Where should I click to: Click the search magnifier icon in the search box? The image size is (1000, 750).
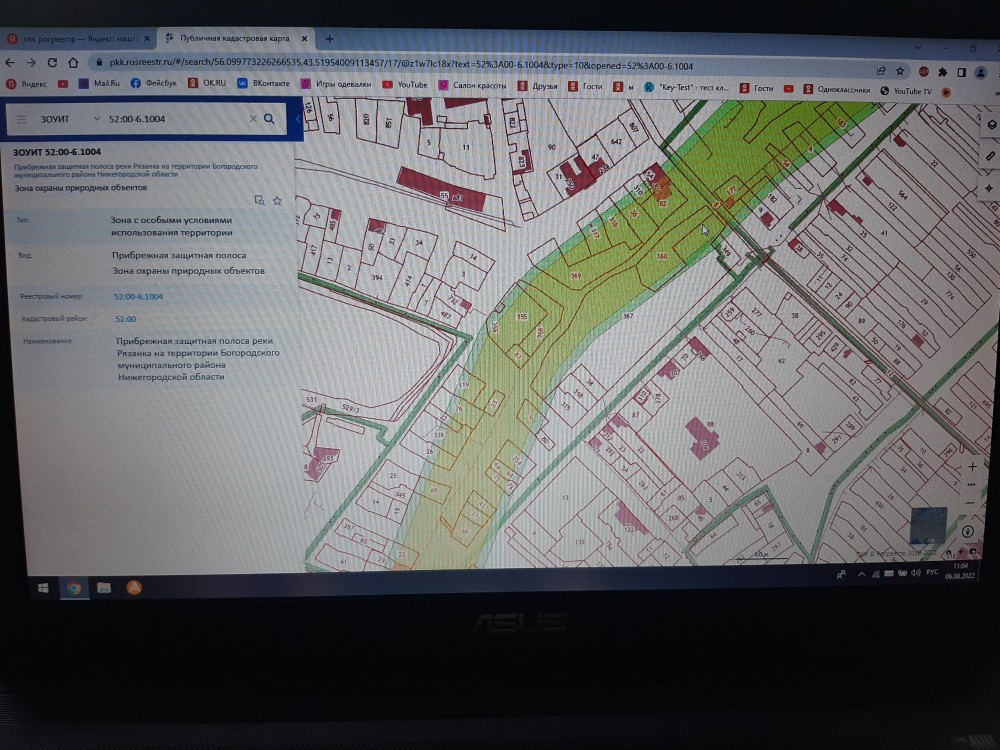(x=269, y=118)
